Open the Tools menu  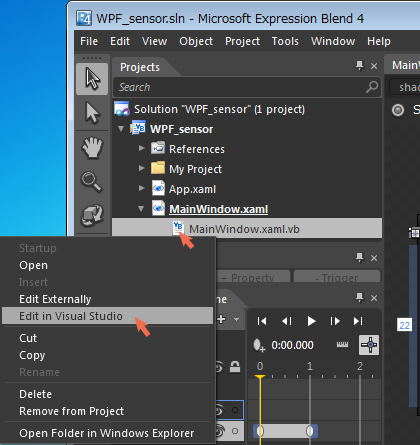pos(285,41)
